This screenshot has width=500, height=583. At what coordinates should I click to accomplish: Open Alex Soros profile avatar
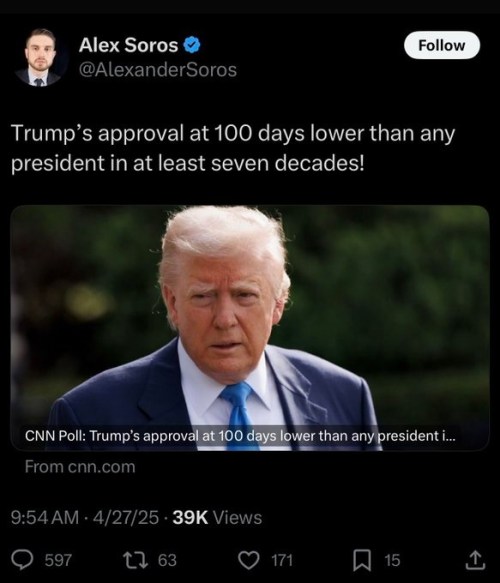click(x=40, y=57)
